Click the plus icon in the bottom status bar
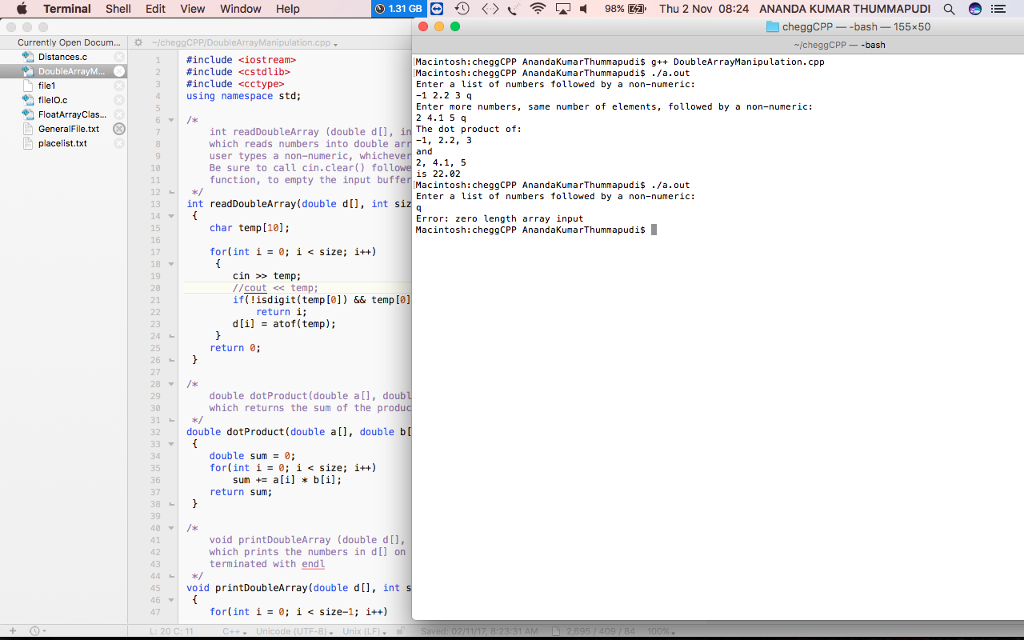 pyautogui.click(x=13, y=632)
